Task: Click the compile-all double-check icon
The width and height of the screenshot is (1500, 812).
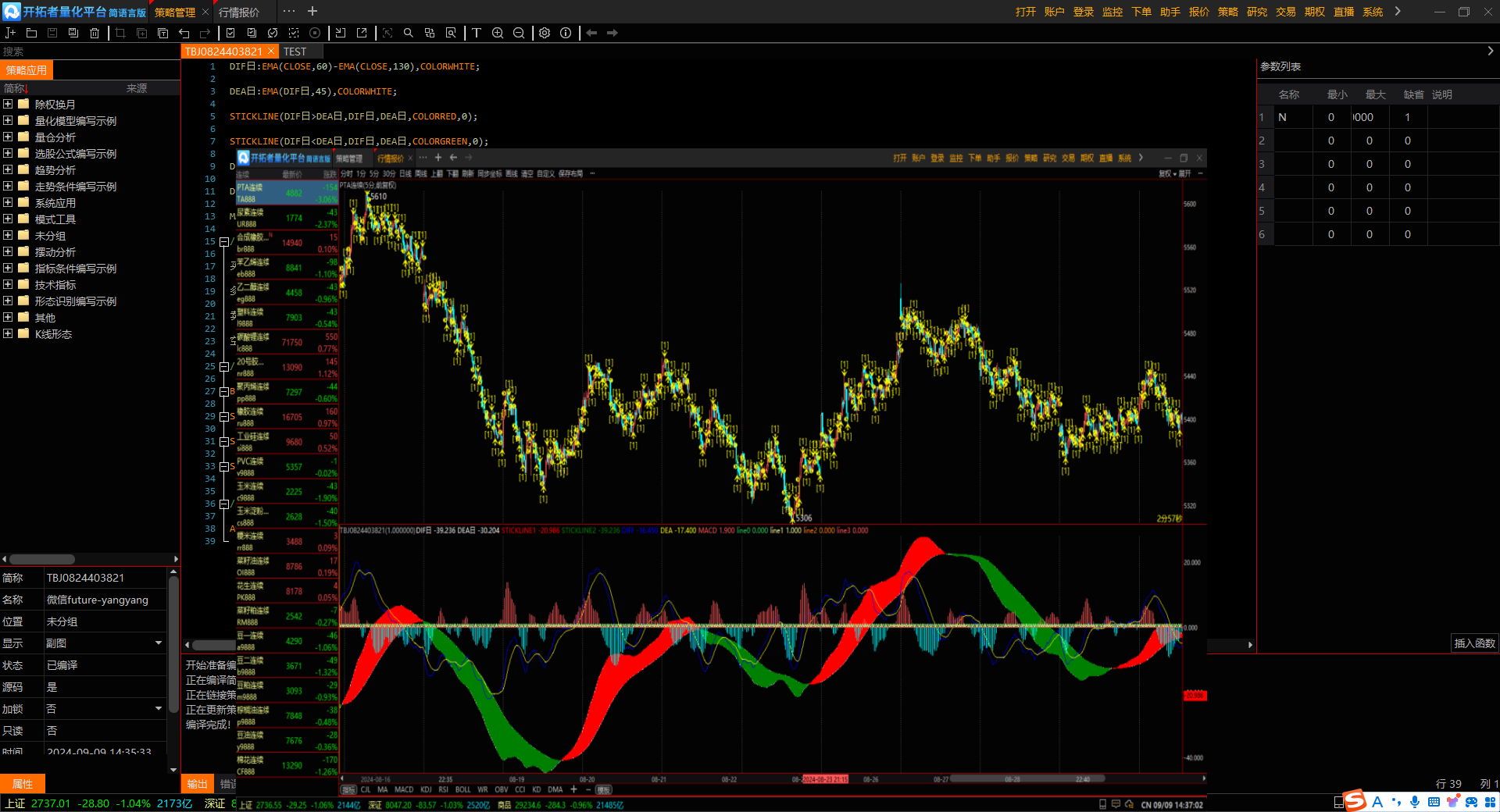Action: (252, 33)
